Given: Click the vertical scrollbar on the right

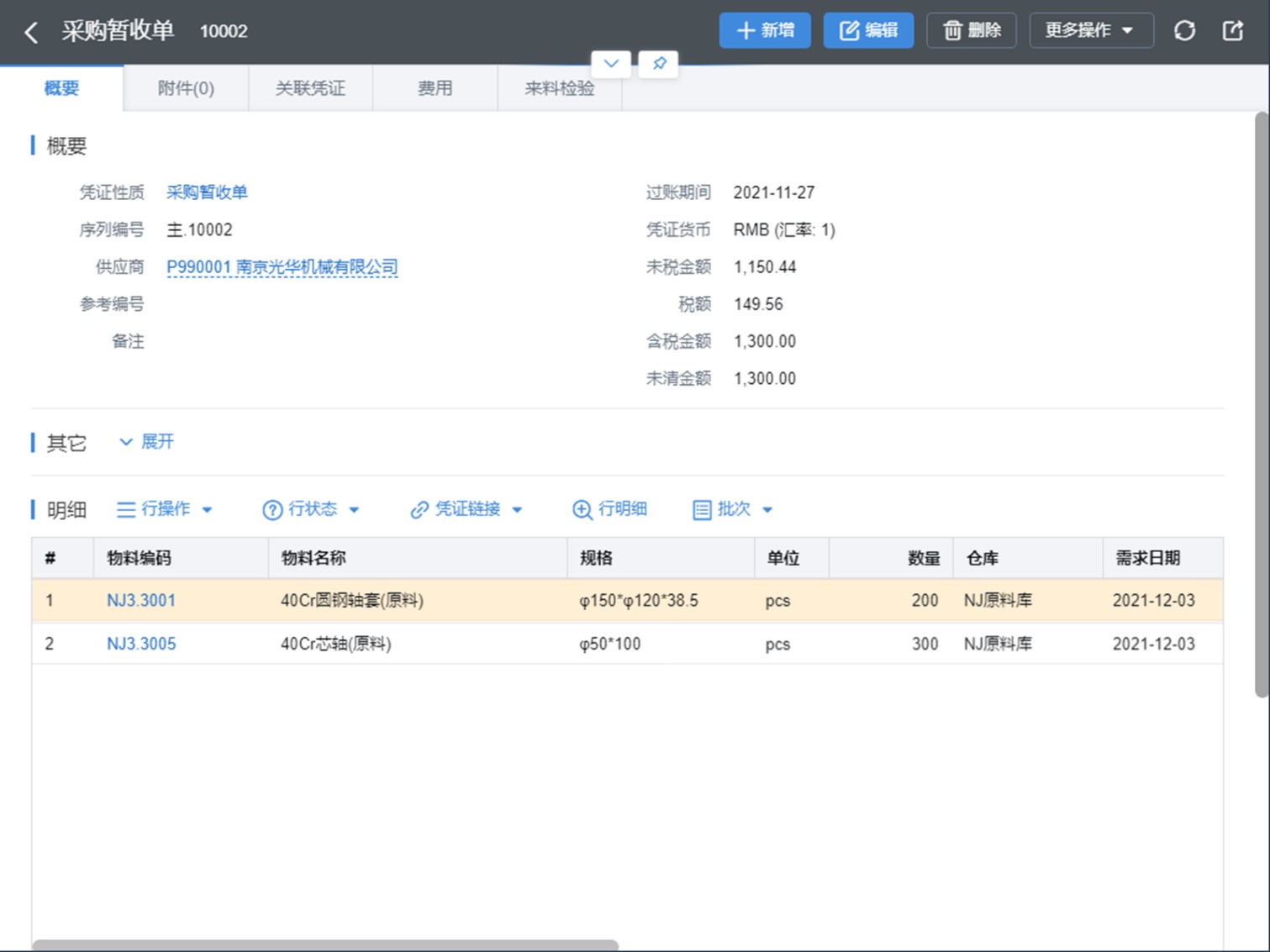Looking at the screenshot, I should coord(1262,403).
